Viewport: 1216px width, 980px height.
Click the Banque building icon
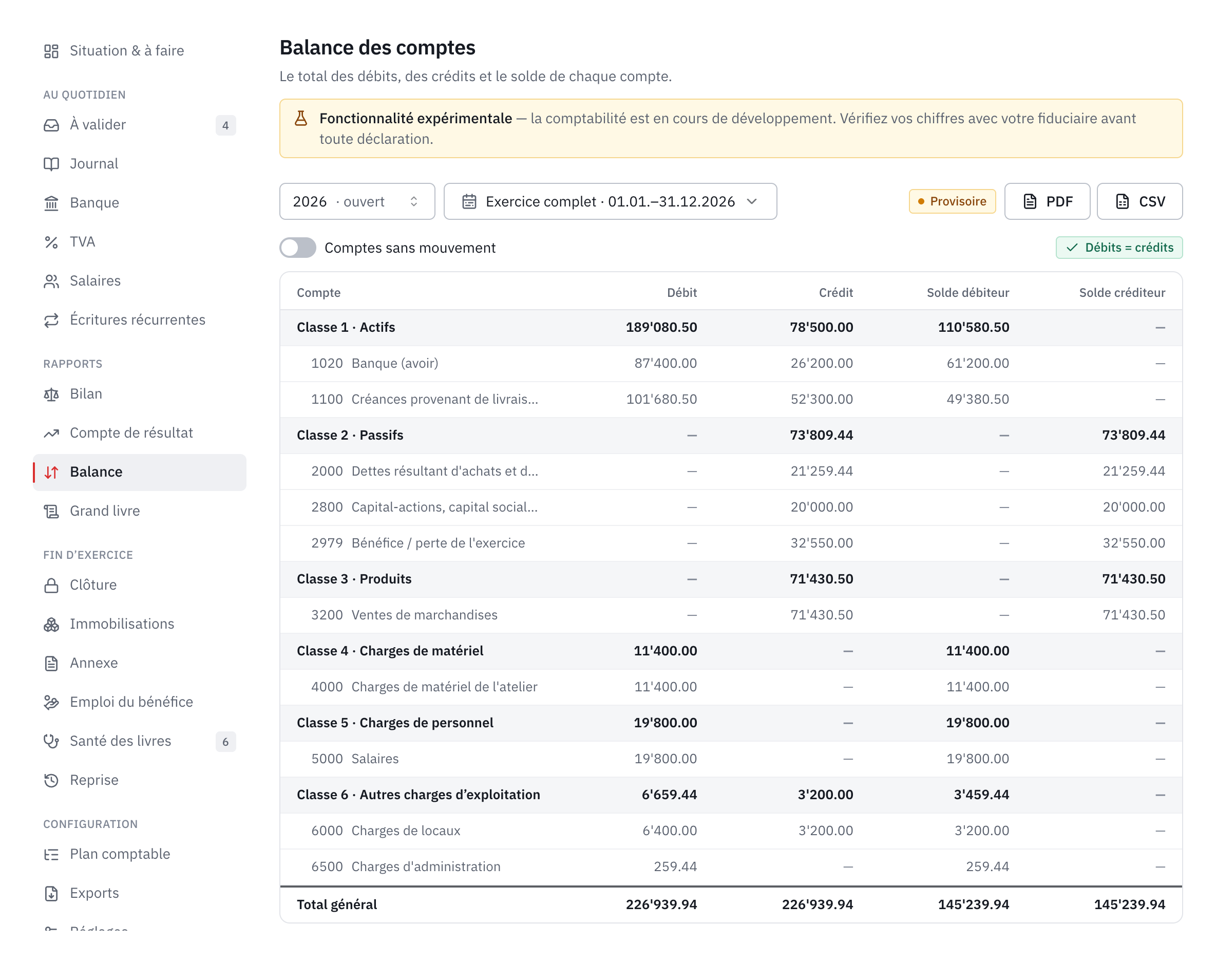pos(51,203)
